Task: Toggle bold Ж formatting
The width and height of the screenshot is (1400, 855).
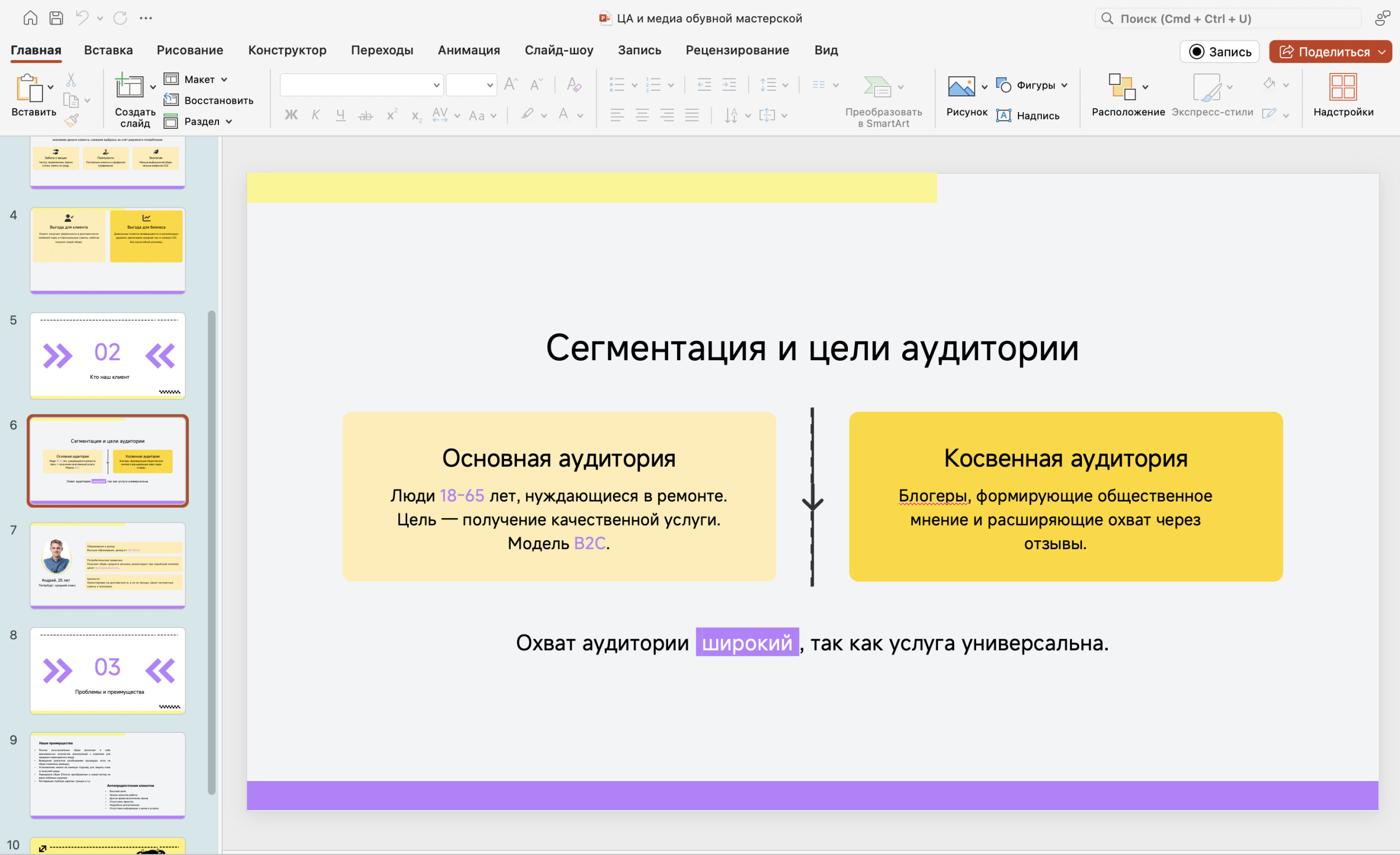Action: (291, 115)
